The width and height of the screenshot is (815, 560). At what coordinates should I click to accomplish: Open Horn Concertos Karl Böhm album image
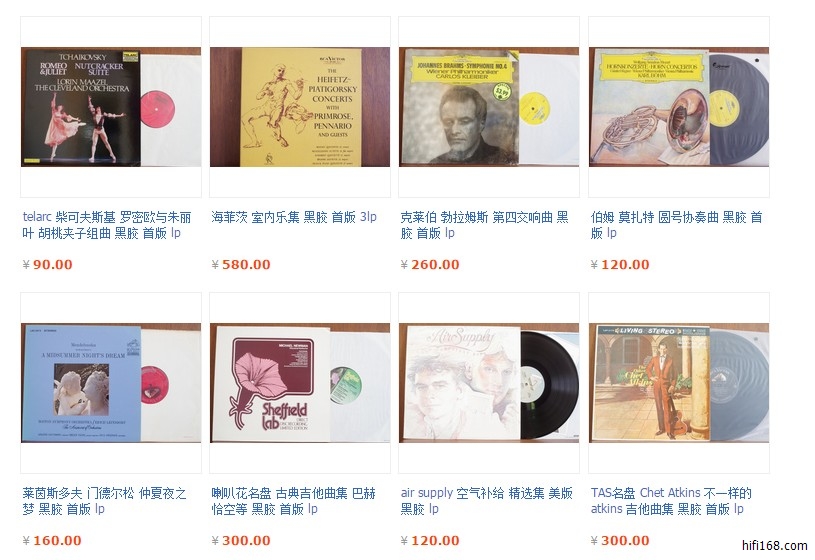tap(679, 107)
